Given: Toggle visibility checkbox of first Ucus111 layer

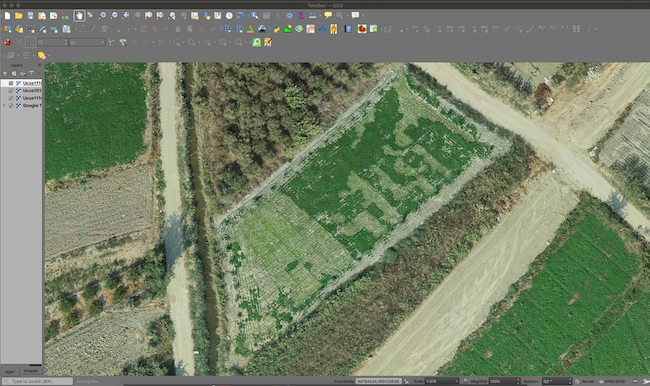Looking at the screenshot, I should 11,83.
